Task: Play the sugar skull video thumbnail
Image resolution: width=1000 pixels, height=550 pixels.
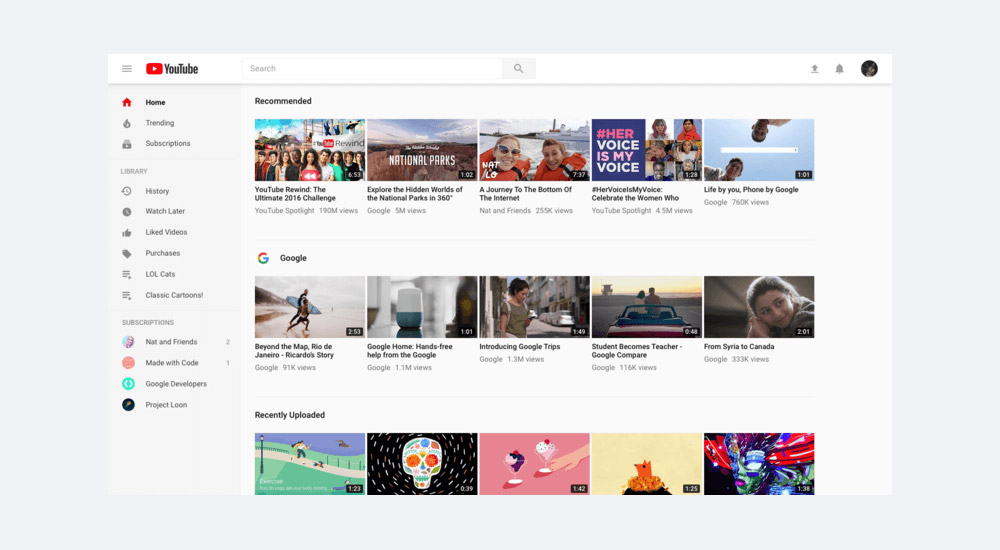Action: 422,464
